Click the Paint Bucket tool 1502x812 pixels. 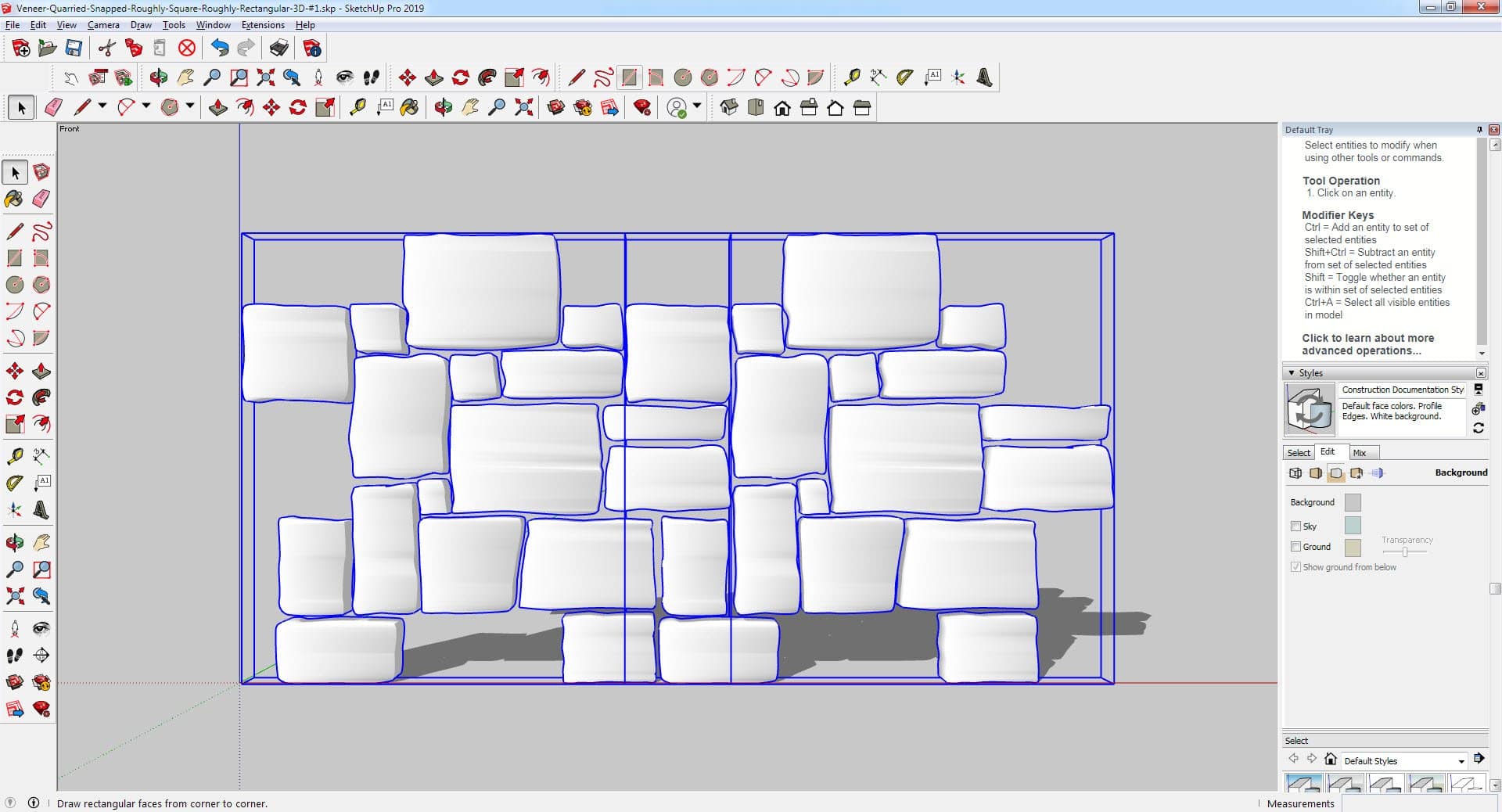coord(14,199)
